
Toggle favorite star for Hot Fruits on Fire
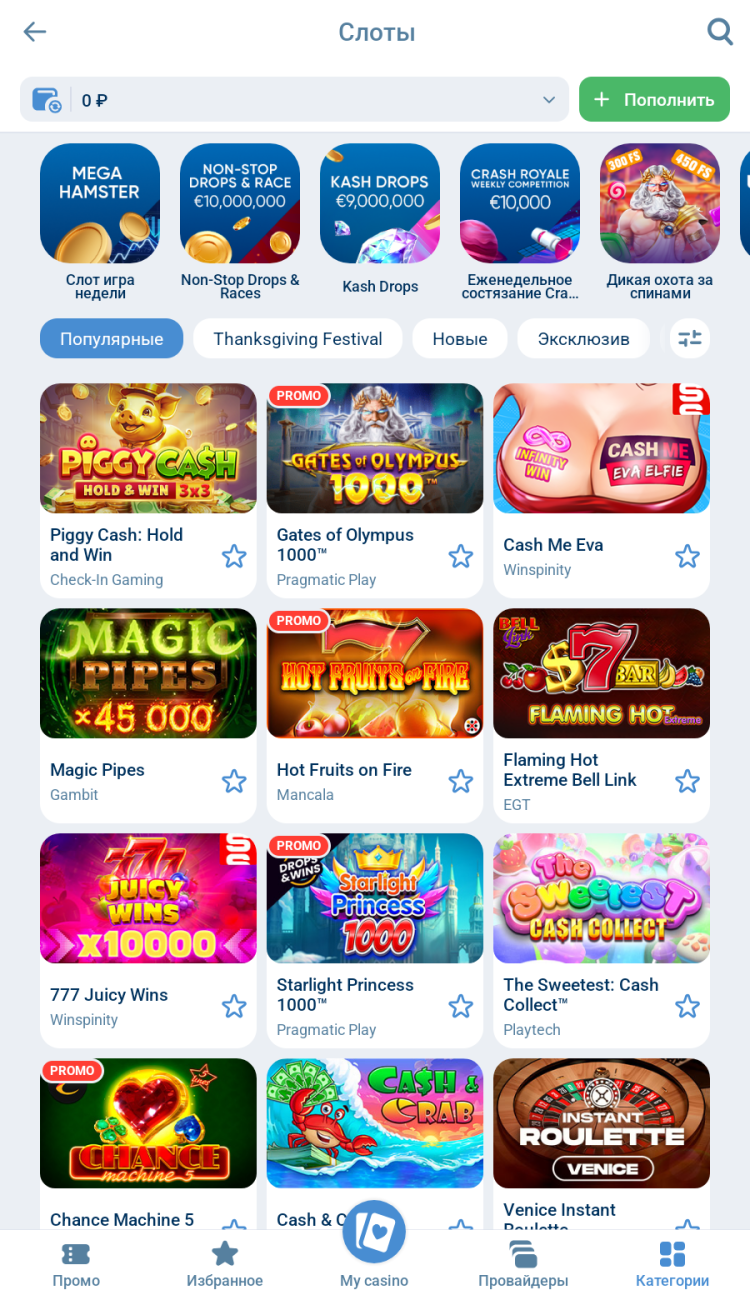tap(460, 781)
